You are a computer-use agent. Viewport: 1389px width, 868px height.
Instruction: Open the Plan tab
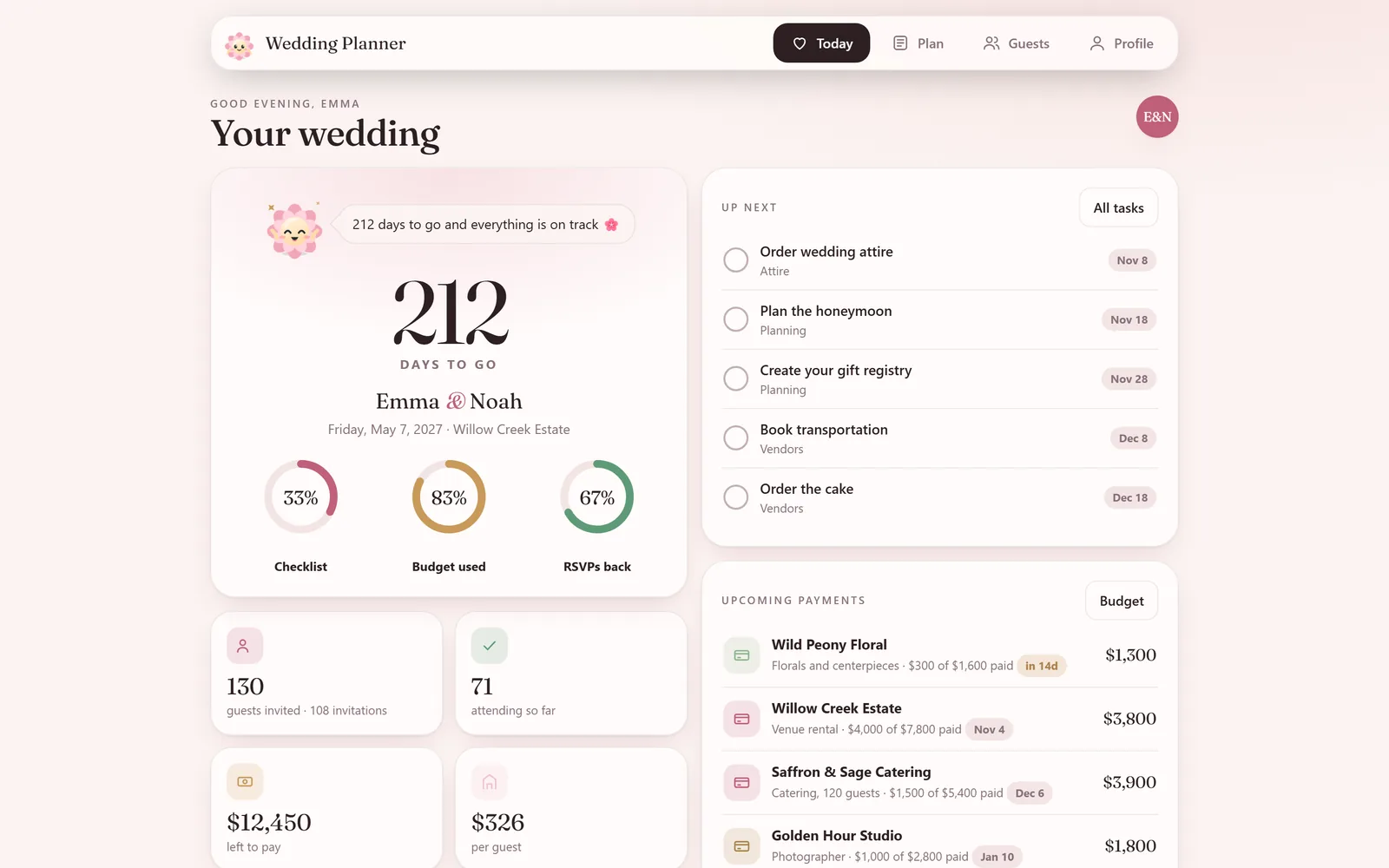coord(918,43)
